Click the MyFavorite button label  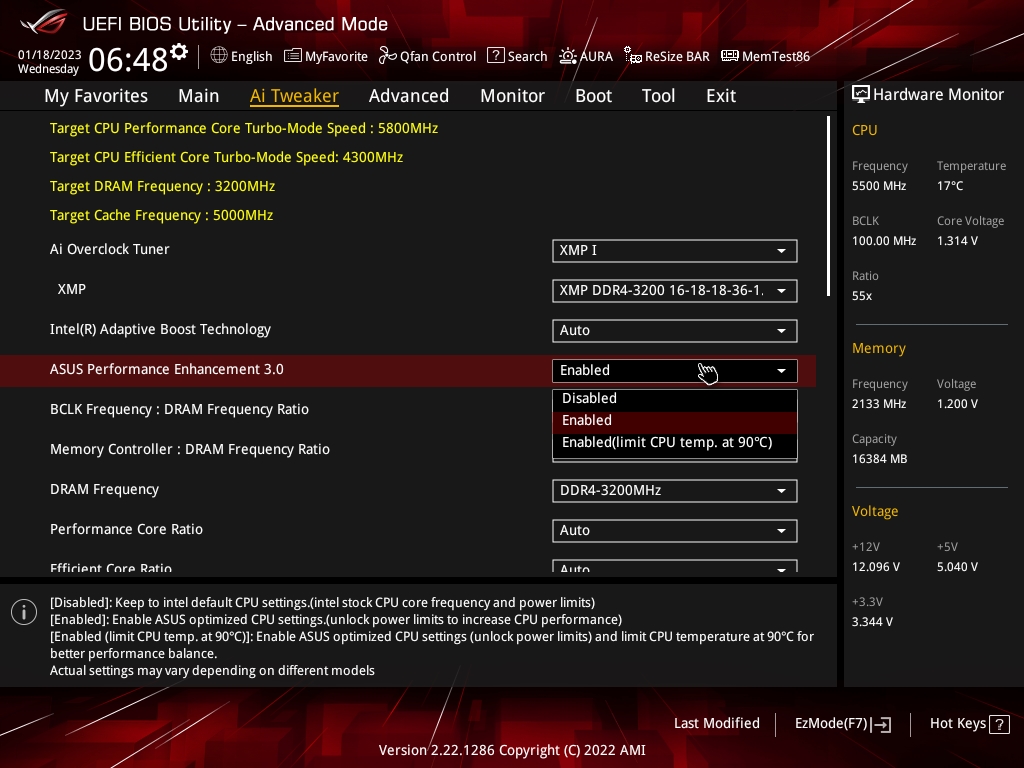(336, 56)
